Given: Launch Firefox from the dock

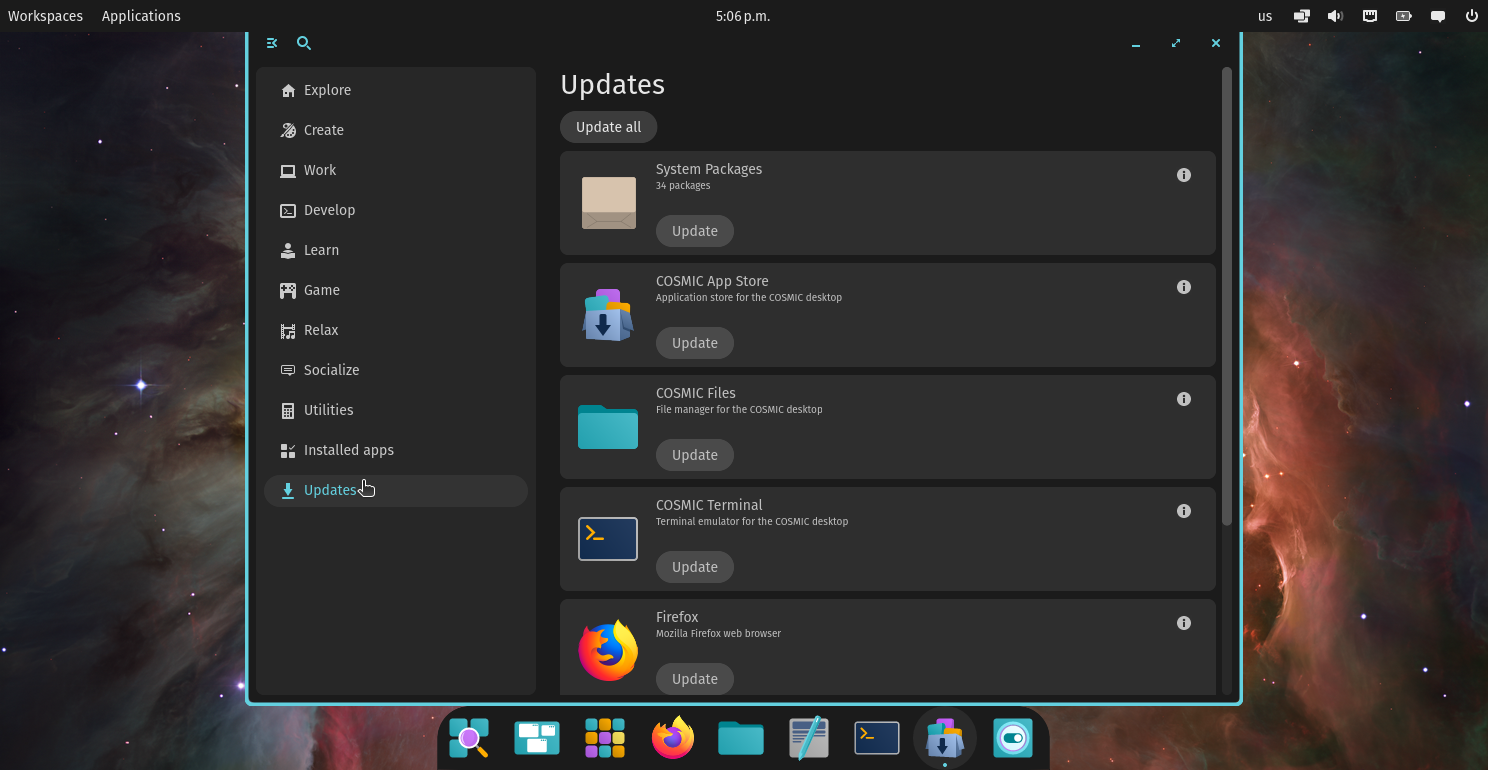Looking at the screenshot, I should tap(673, 738).
